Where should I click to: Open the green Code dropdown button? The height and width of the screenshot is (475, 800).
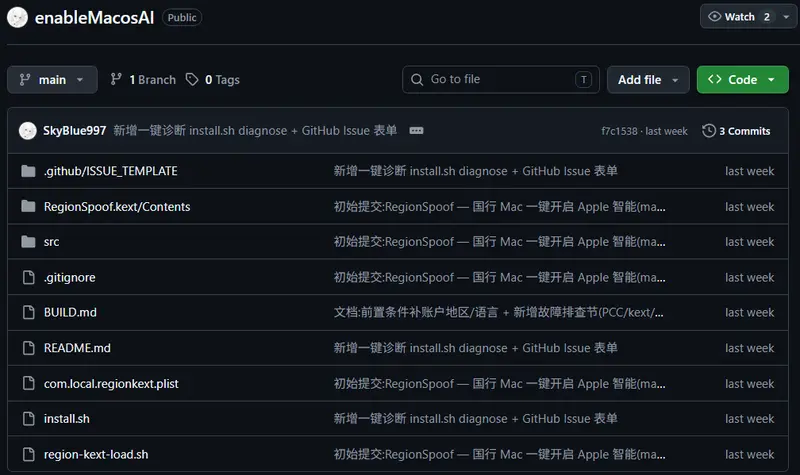[x=742, y=80]
